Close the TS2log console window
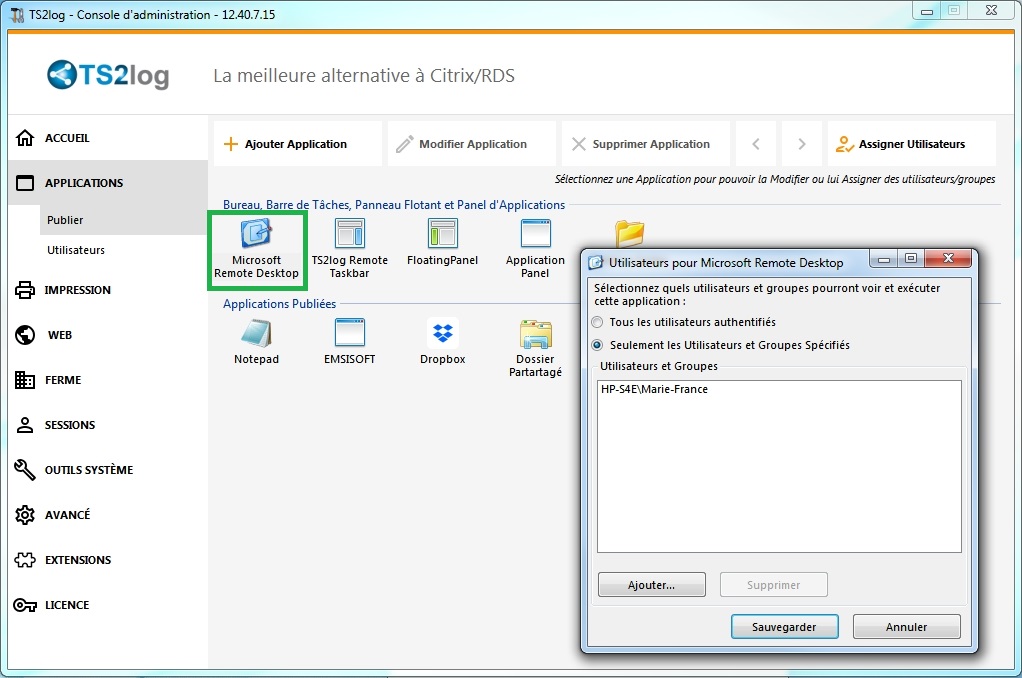The image size is (1022, 678). pos(991,10)
